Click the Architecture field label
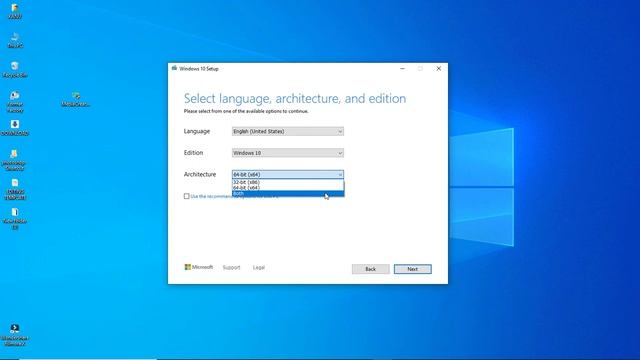 click(x=200, y=174)
